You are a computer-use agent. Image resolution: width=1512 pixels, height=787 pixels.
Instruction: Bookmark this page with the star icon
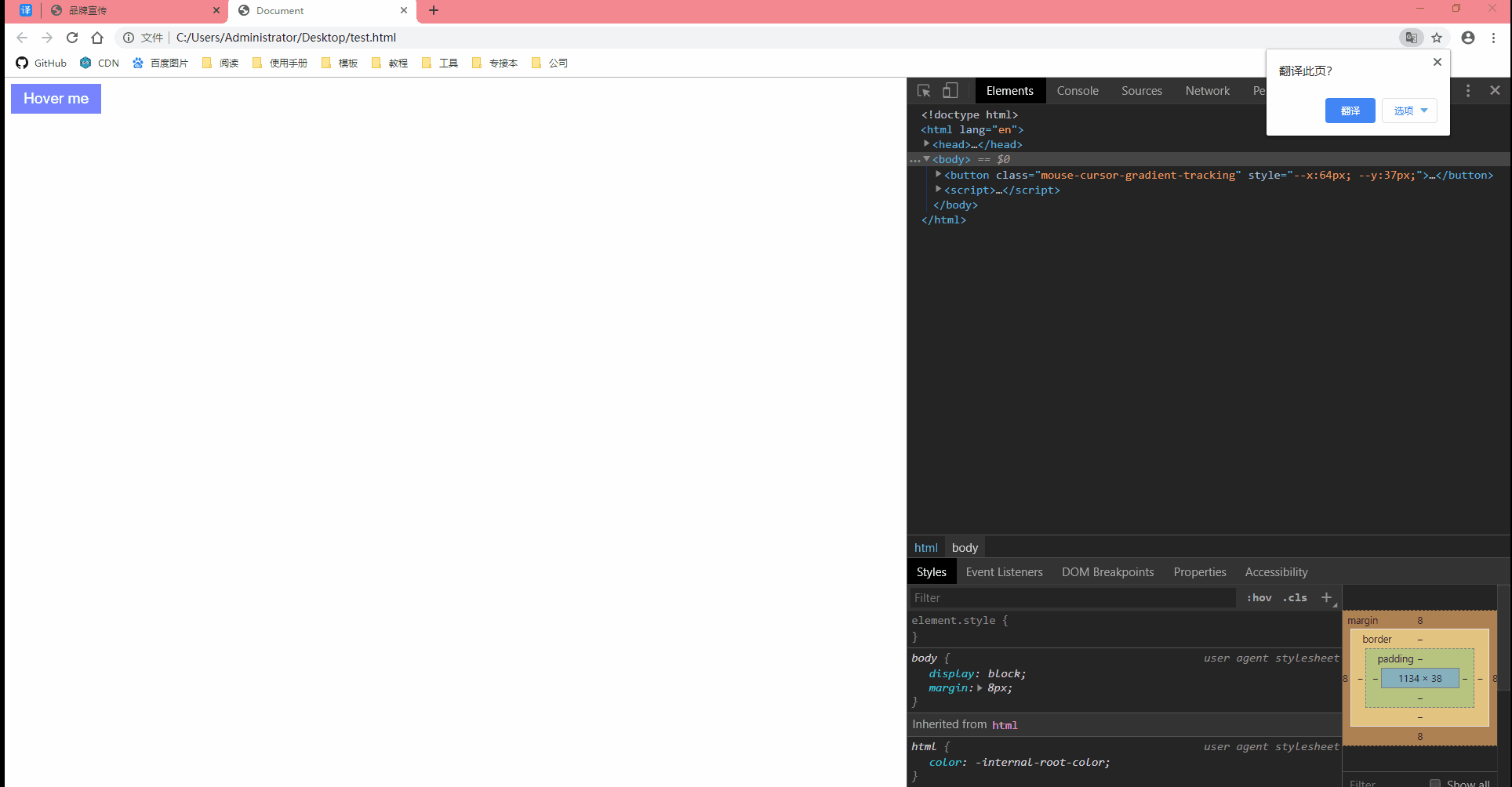[x=1437, y=38]
